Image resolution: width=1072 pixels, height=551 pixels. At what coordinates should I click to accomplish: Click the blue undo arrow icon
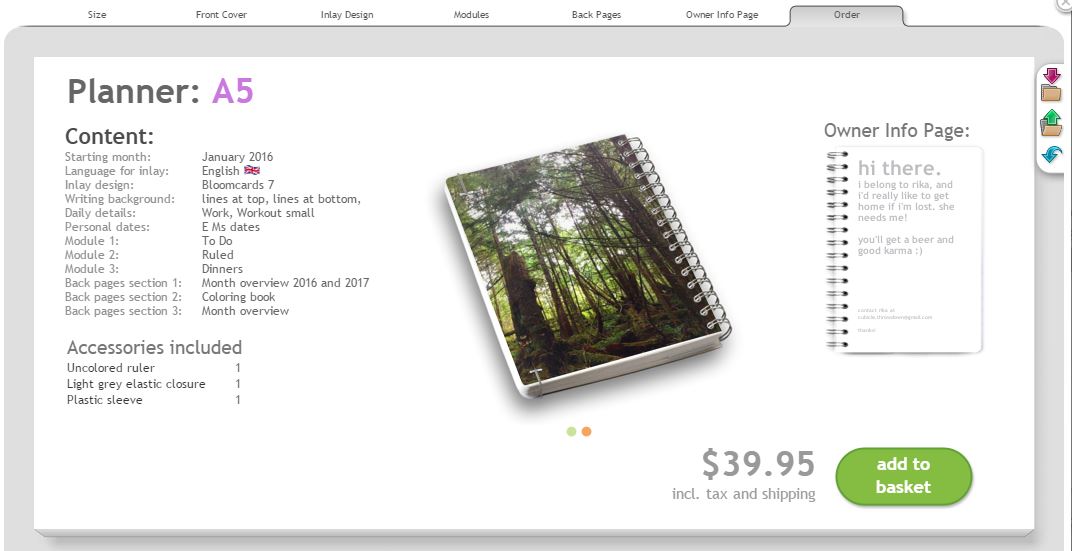[1051, 155]
